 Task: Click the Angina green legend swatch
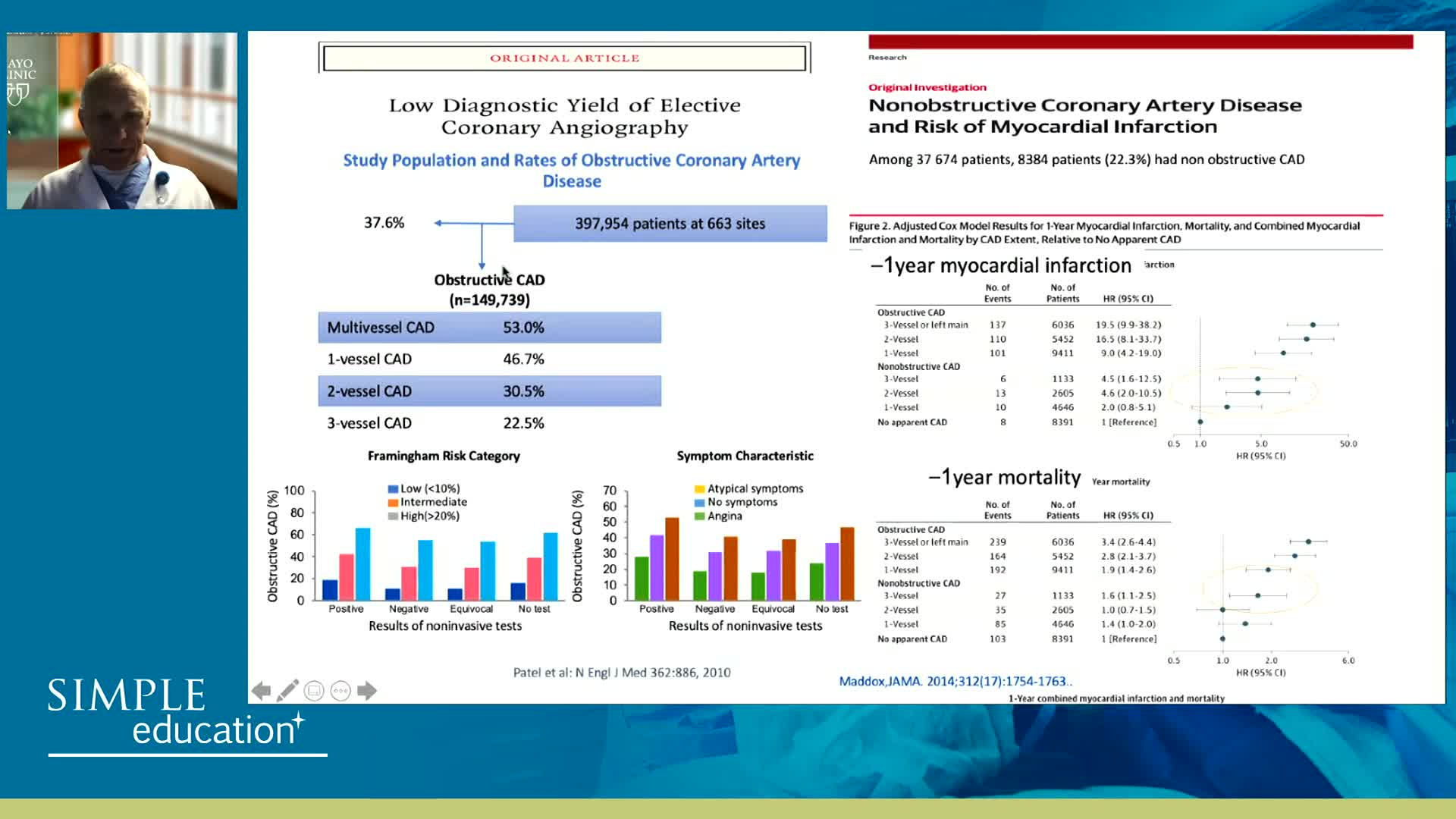(699, 516)
